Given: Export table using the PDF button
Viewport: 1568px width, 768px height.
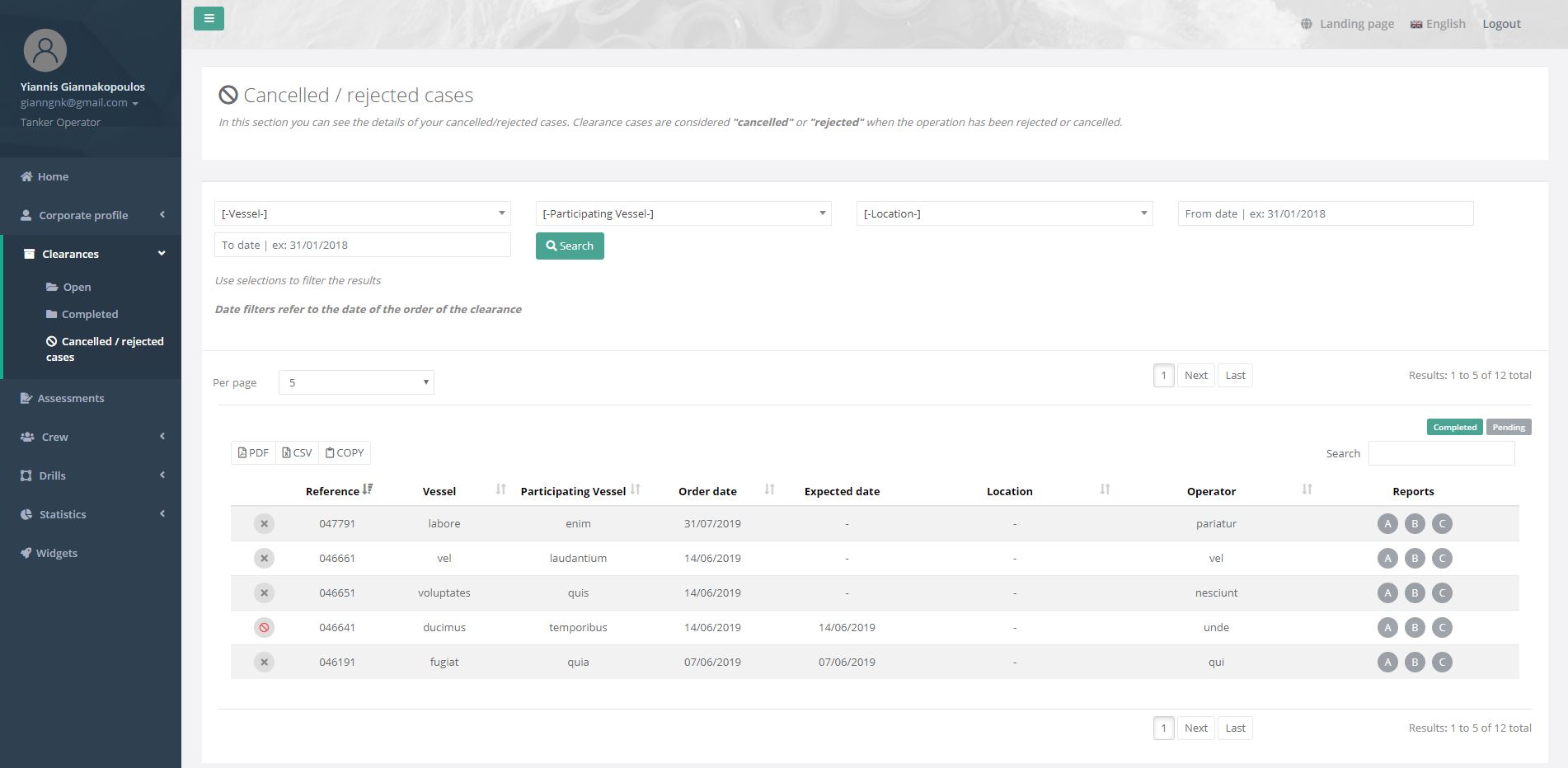Looking at the screenshot, I should [253, 453].
